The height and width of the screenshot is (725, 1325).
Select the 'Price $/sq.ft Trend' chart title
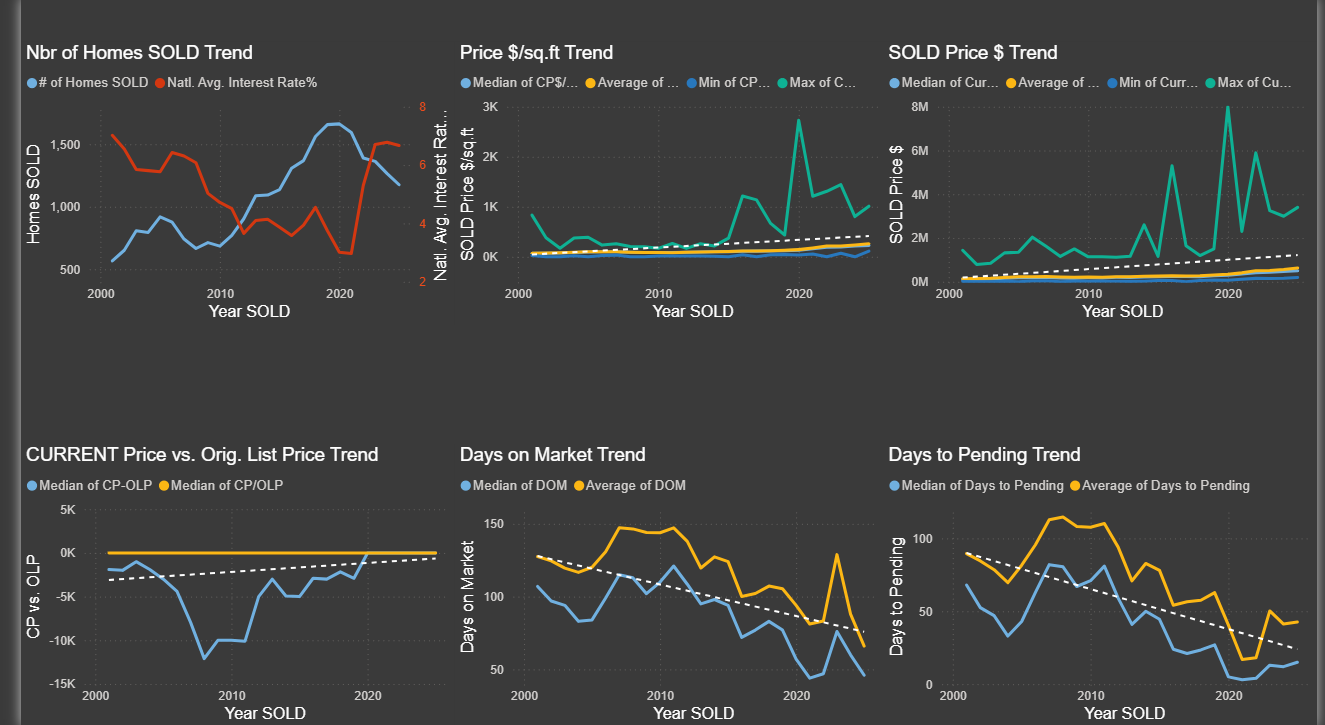coord(536,52)
